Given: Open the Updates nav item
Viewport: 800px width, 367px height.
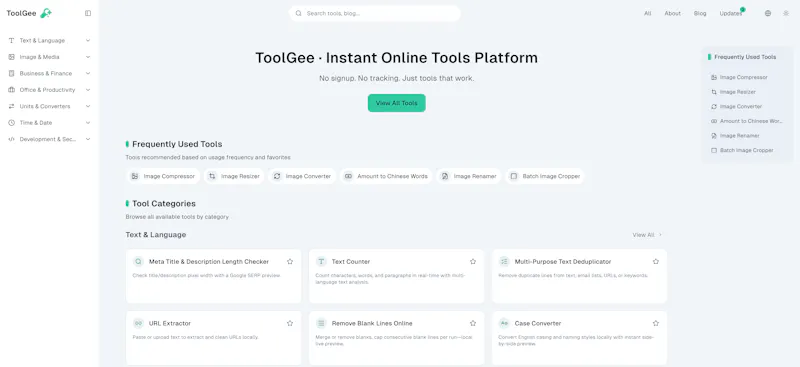Looking at the screenshot, I should tap(731, 14).
